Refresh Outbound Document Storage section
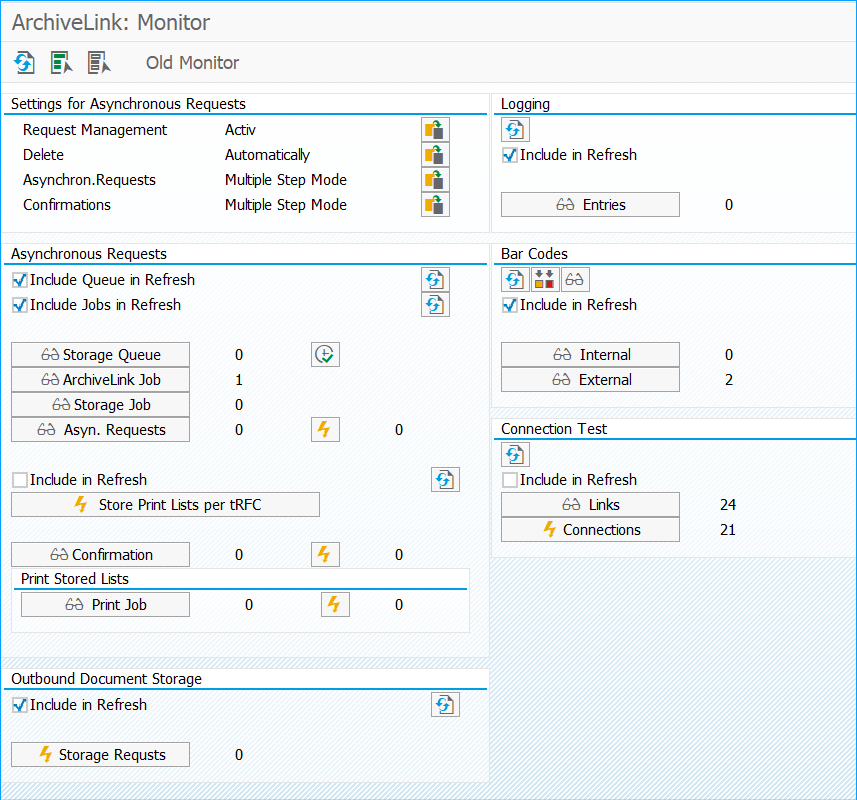The height and width of the screenshot is (800, 857). pyautogui.click(x=445, y=705)
